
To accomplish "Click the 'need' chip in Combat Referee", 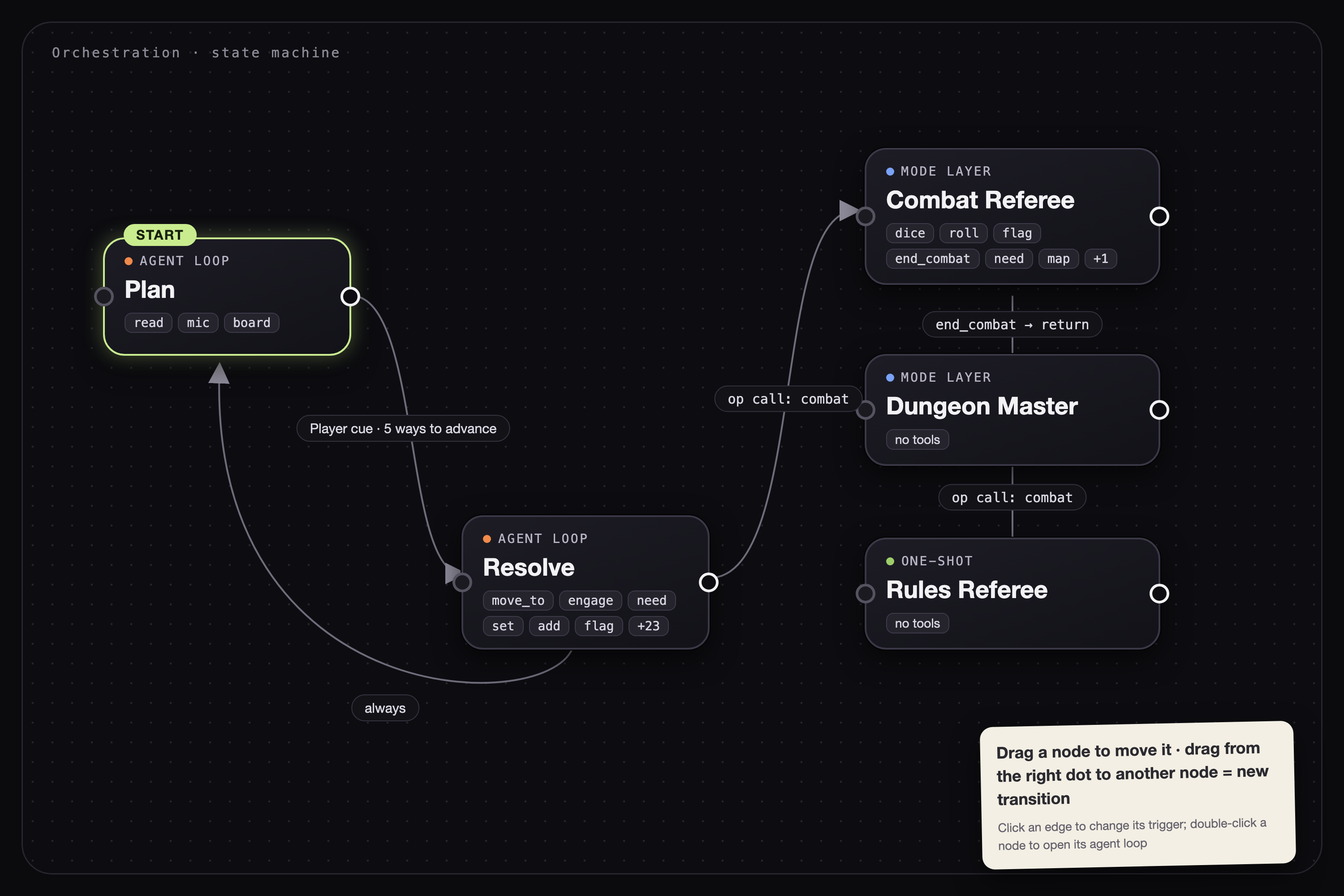I will pos(1008,259).
